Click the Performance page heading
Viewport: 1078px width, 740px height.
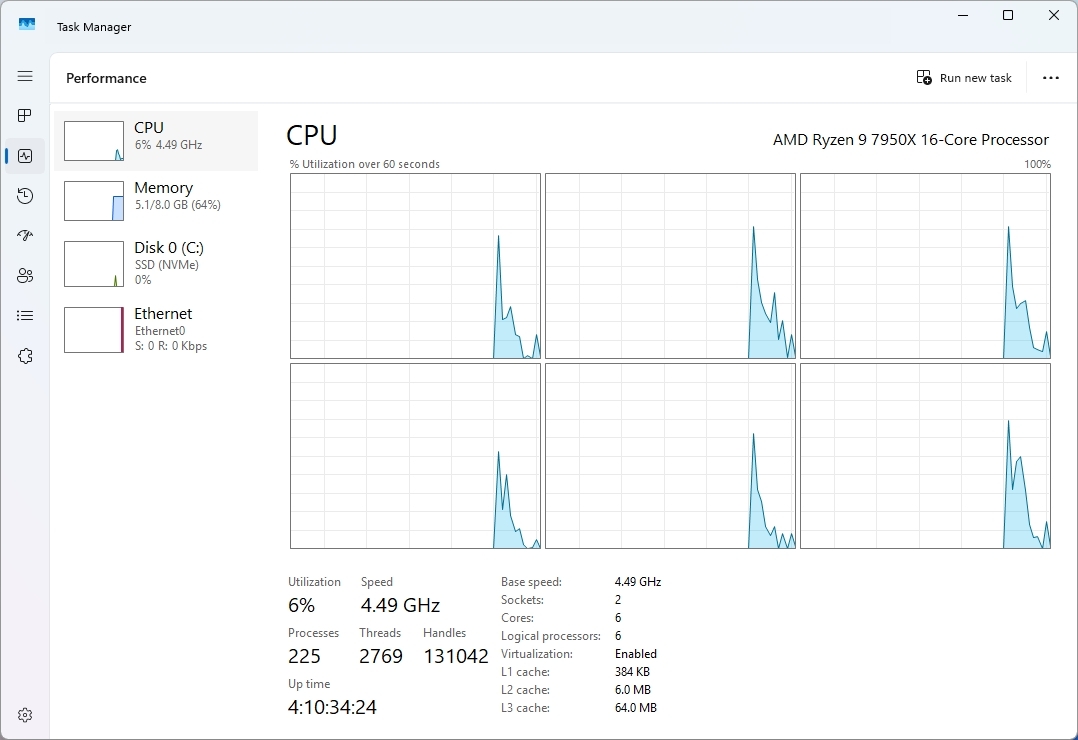tap(106, 78)
